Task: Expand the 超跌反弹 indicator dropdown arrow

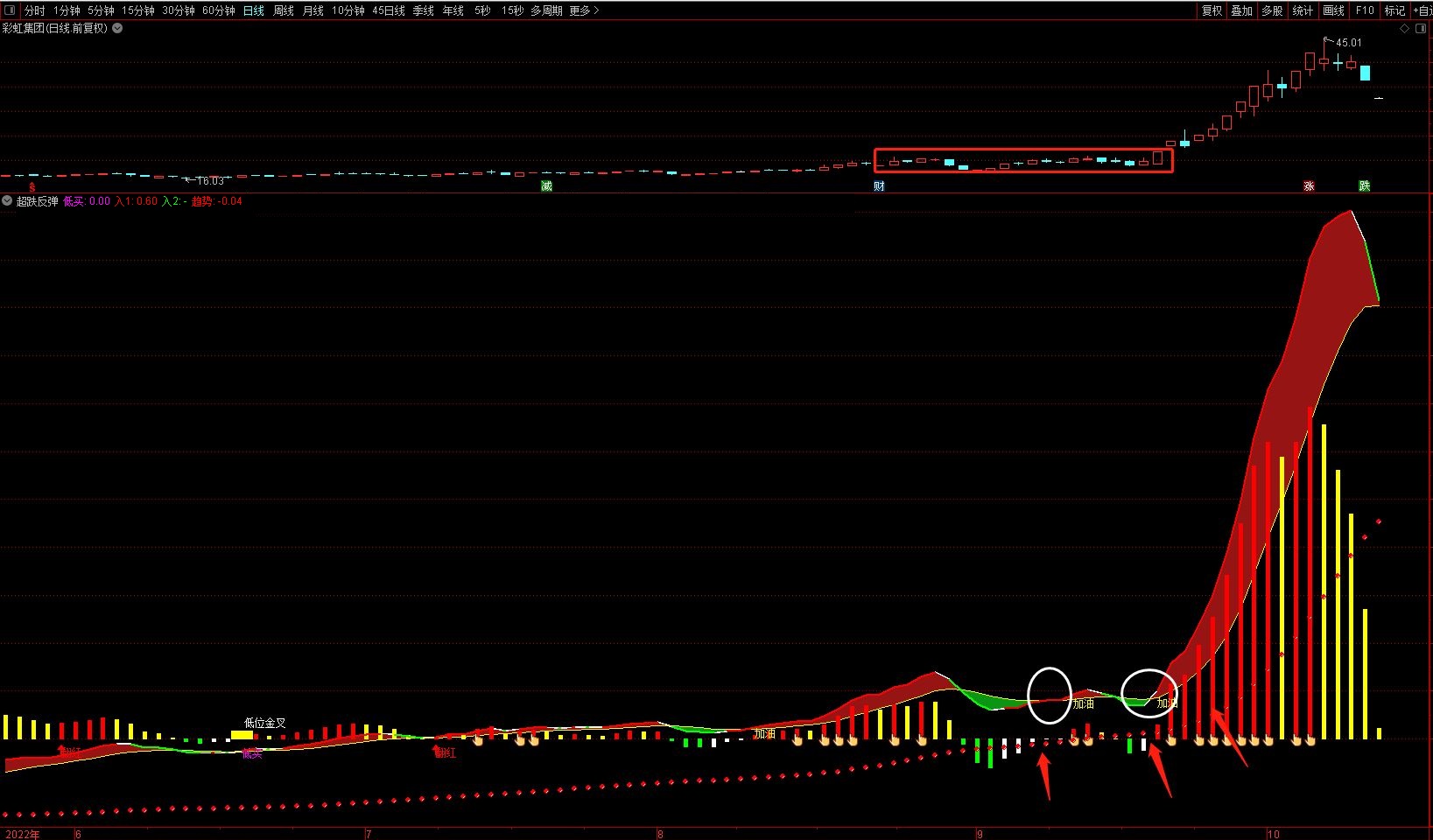Action: pyautogui.click(x=7, y=201)
